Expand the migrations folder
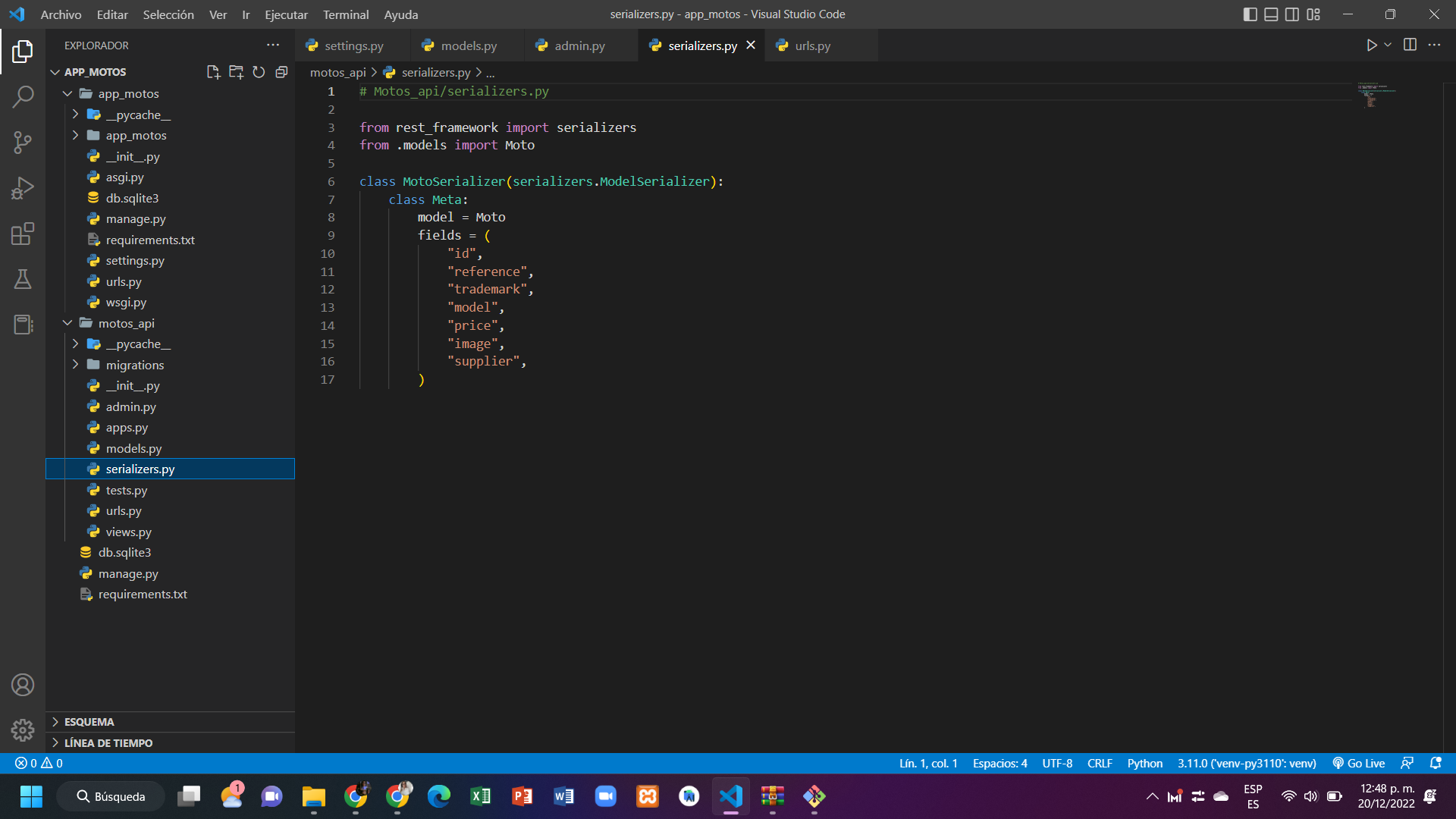1456x819 pixels. (75, 365)
